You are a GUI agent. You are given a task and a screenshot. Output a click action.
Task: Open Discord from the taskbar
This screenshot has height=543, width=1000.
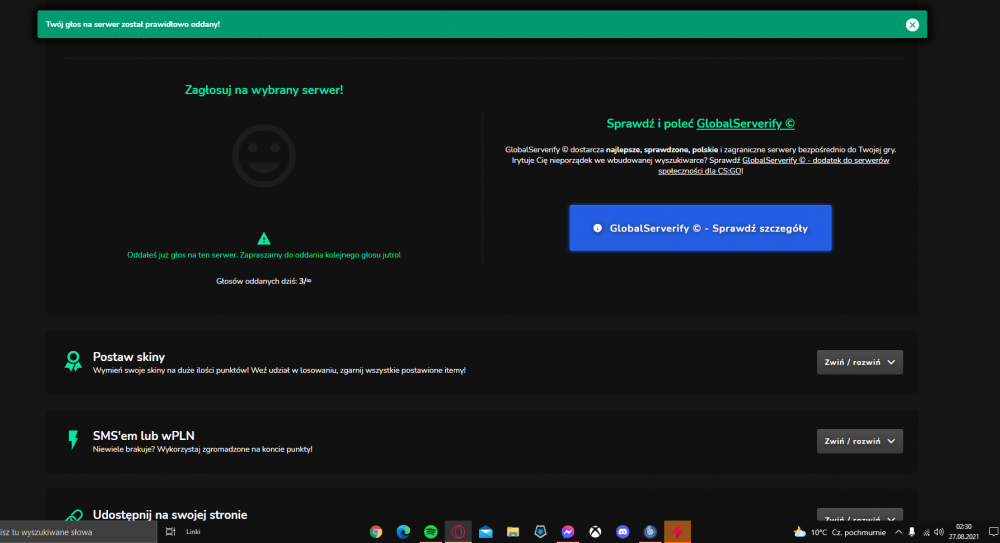[x=622, y=532]
